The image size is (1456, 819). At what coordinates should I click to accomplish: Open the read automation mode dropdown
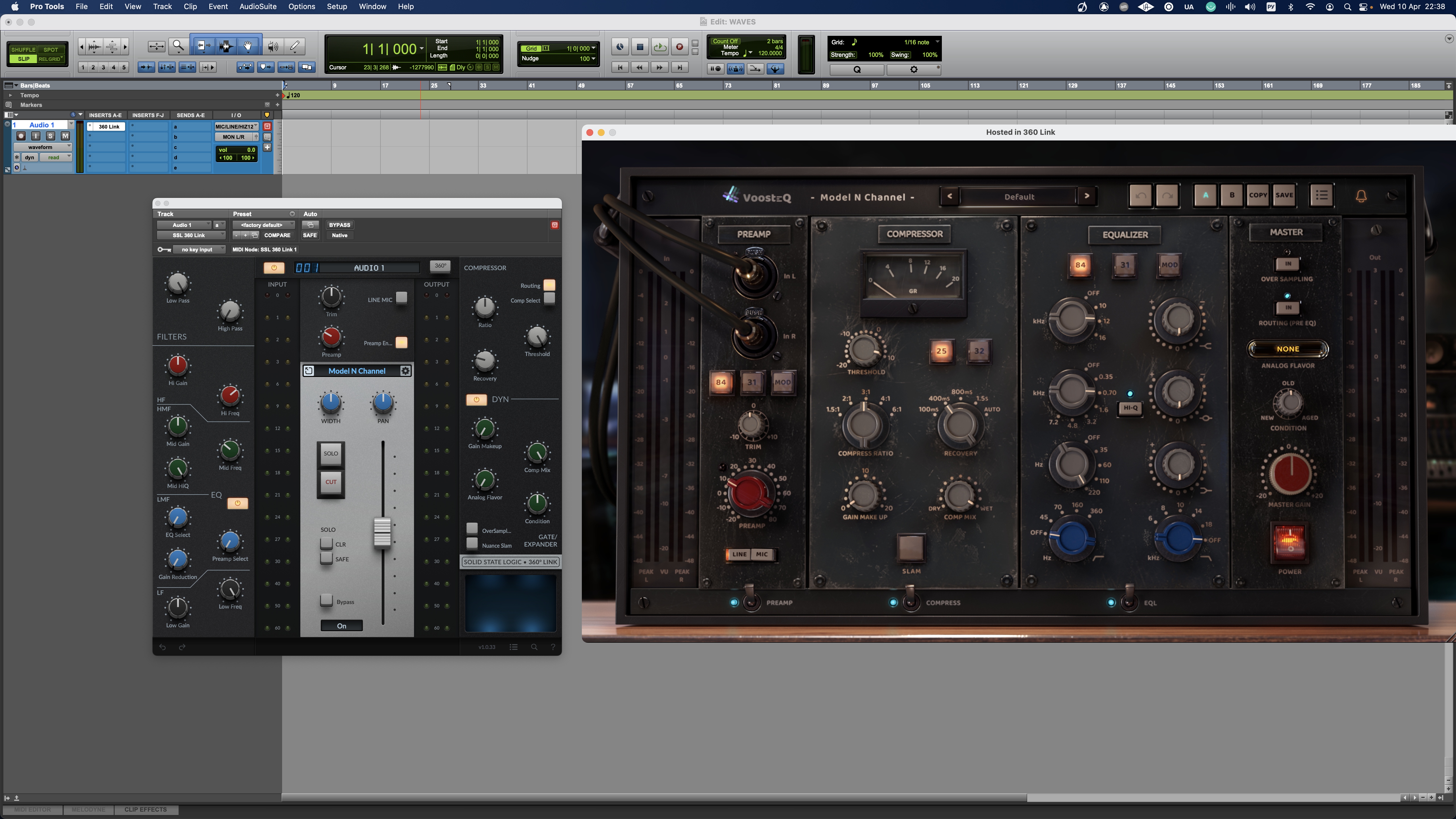click(56, 158)
